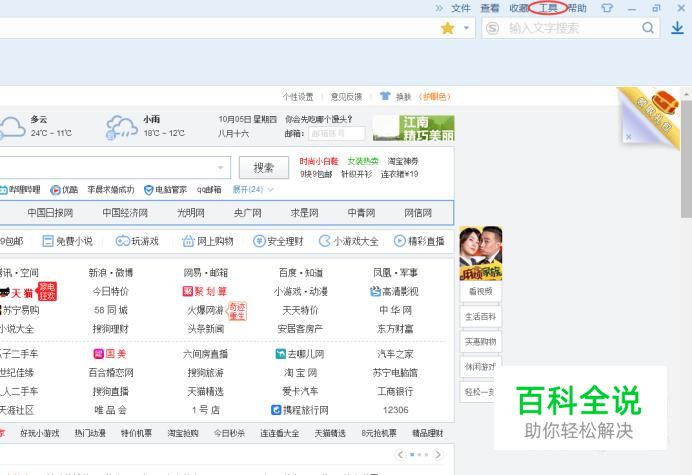This screenshot has width=692, height=475.
Task: Open the 聚划算 red icon link
Action: click(x=188, y=291)
